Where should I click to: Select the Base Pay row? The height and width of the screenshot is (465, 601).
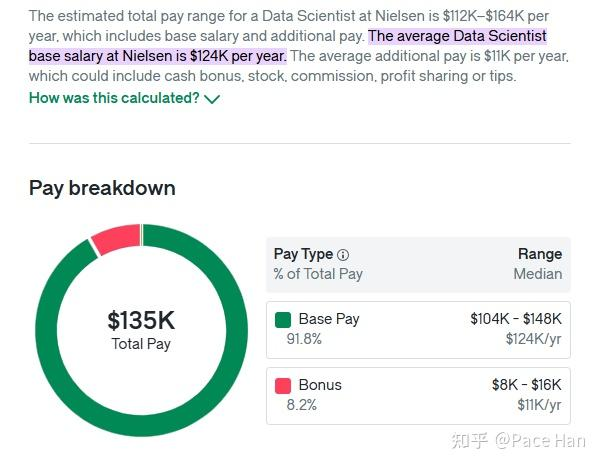coord(418,330)
